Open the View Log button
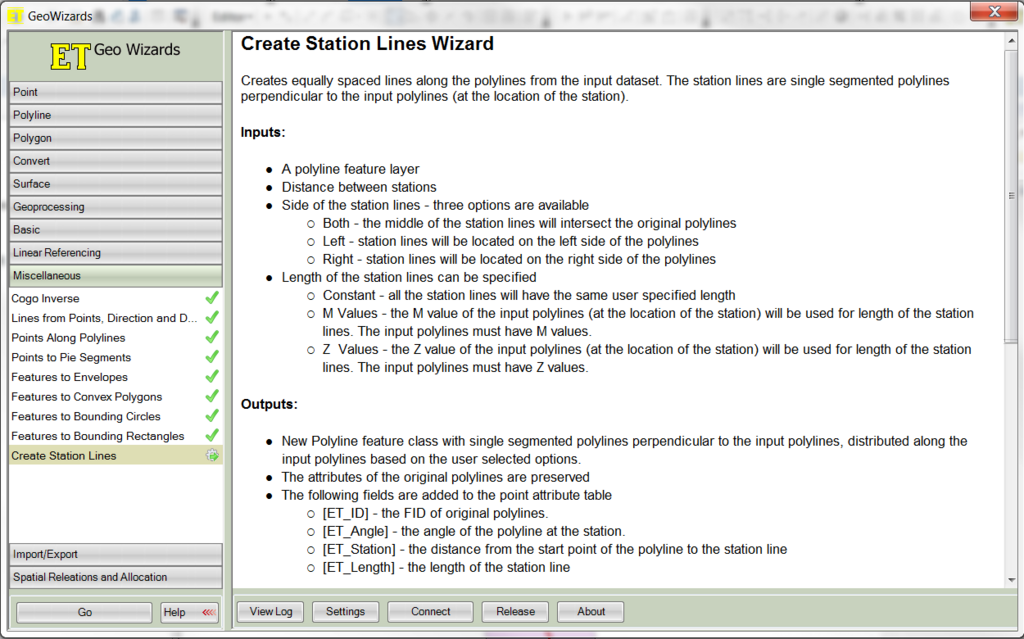 coord(270,611)
